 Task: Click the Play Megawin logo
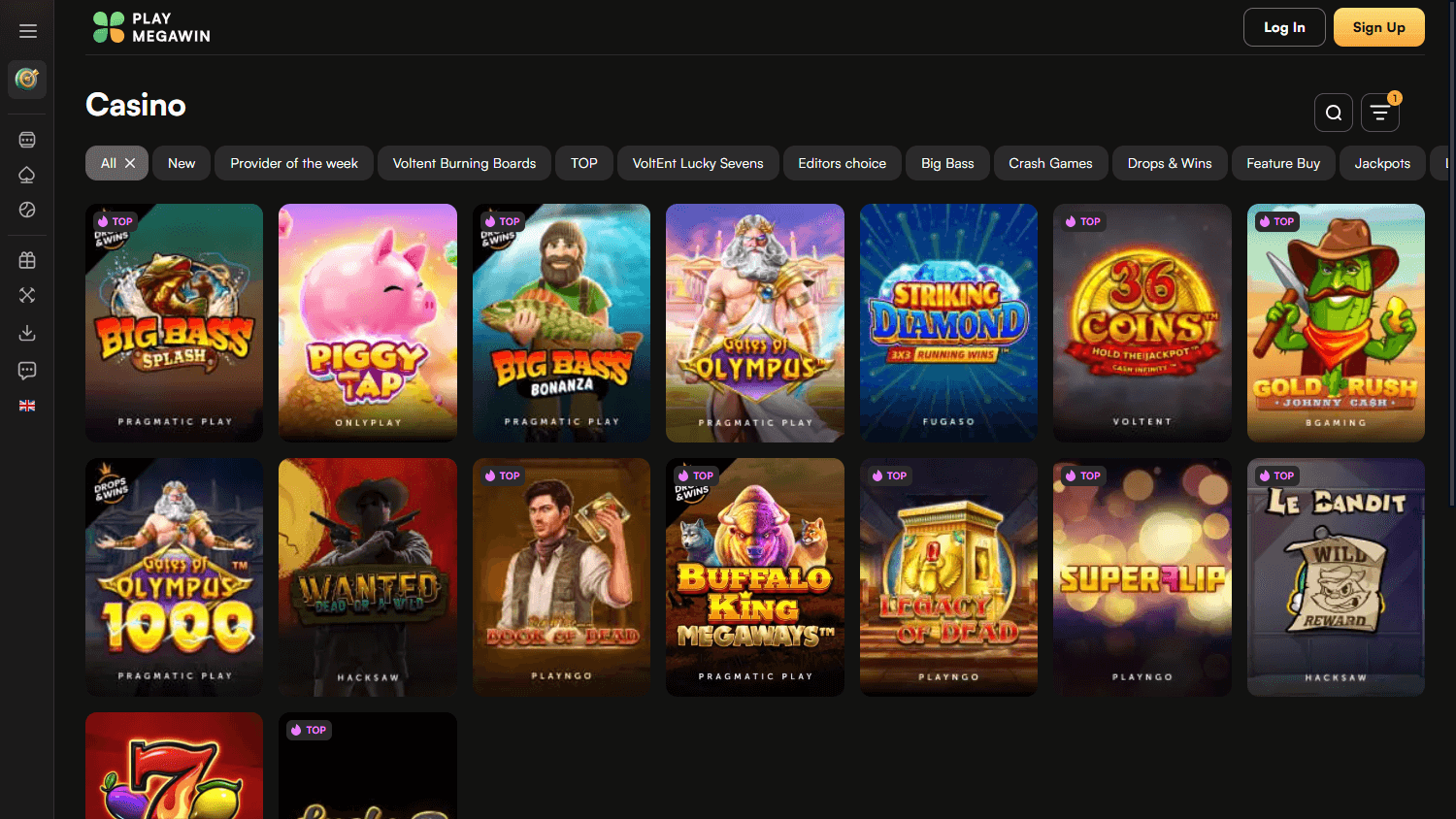point(150,26)
